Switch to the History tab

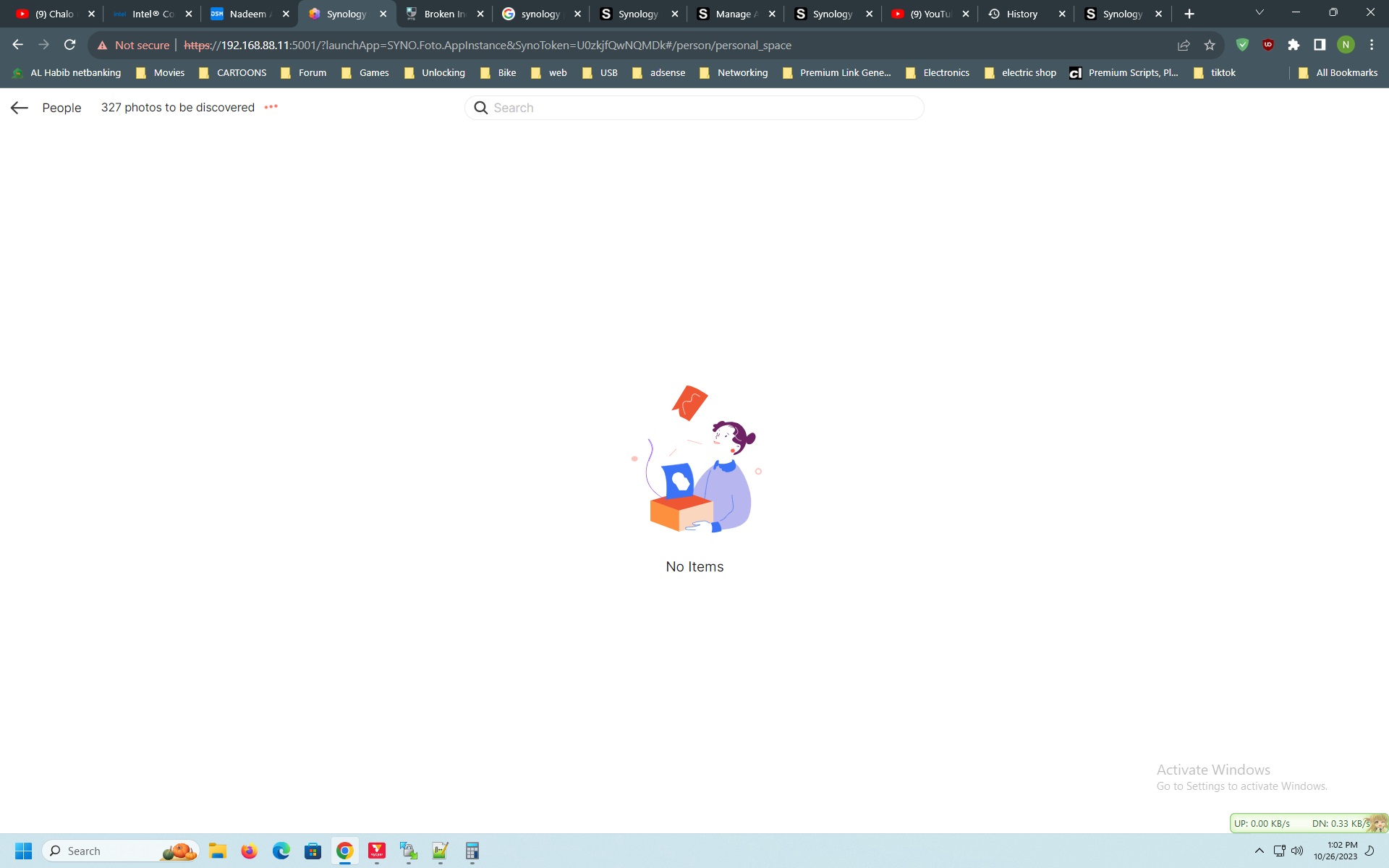pos(1021,13)
